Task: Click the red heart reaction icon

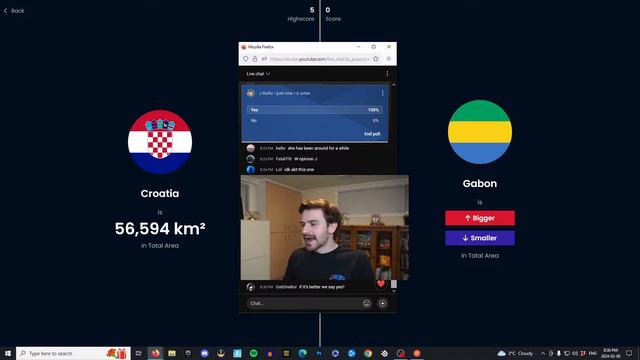Action: [381, 284]
